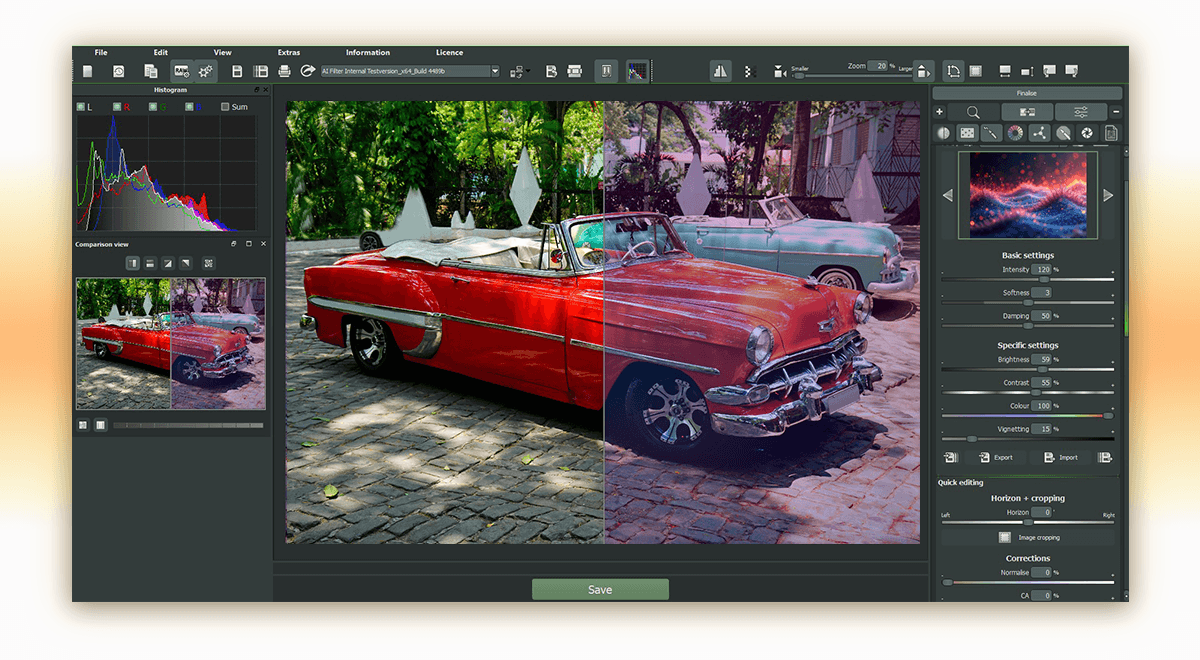The image size is (1200, 660).
Task: Click the floppy disk save icon
Action: (237, 71)
